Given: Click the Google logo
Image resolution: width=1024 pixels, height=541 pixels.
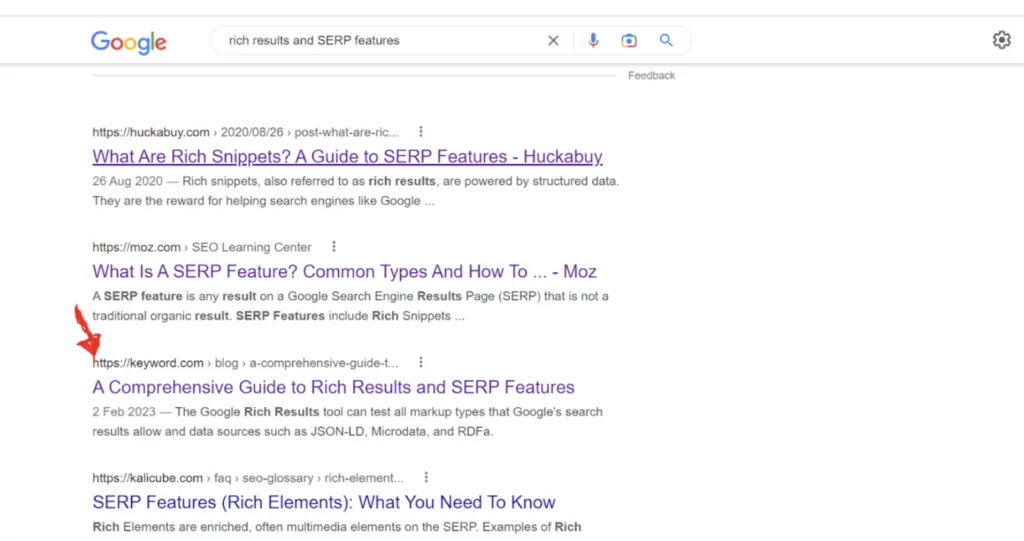Looking at the screenshot, I should pyautogui.click(x=129, y=42).
